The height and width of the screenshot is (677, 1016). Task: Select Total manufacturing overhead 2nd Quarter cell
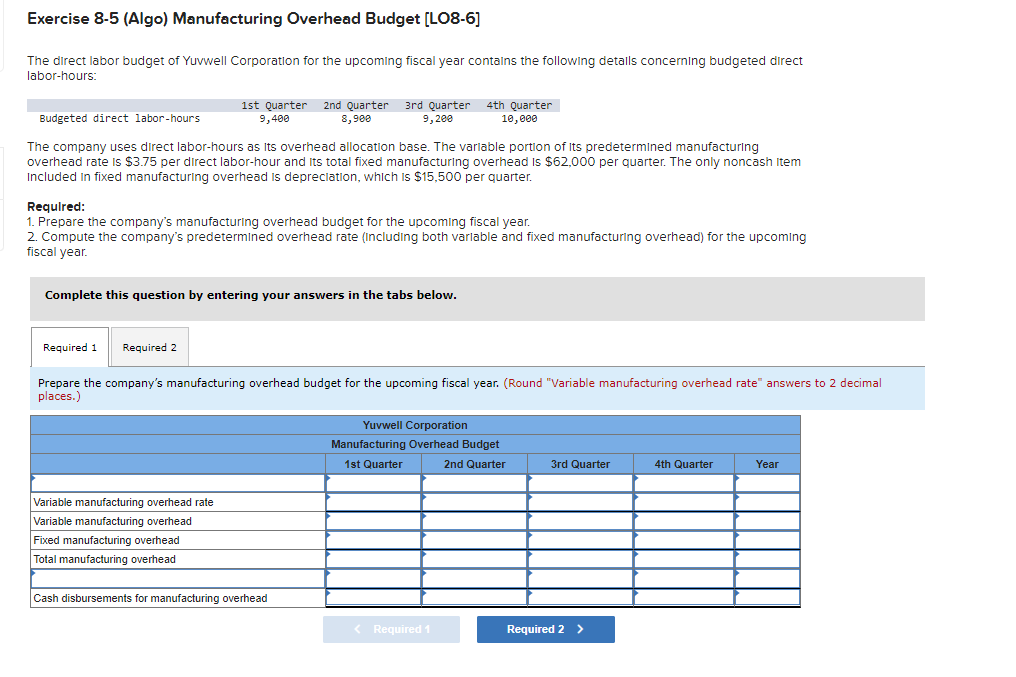coord(474,559)
